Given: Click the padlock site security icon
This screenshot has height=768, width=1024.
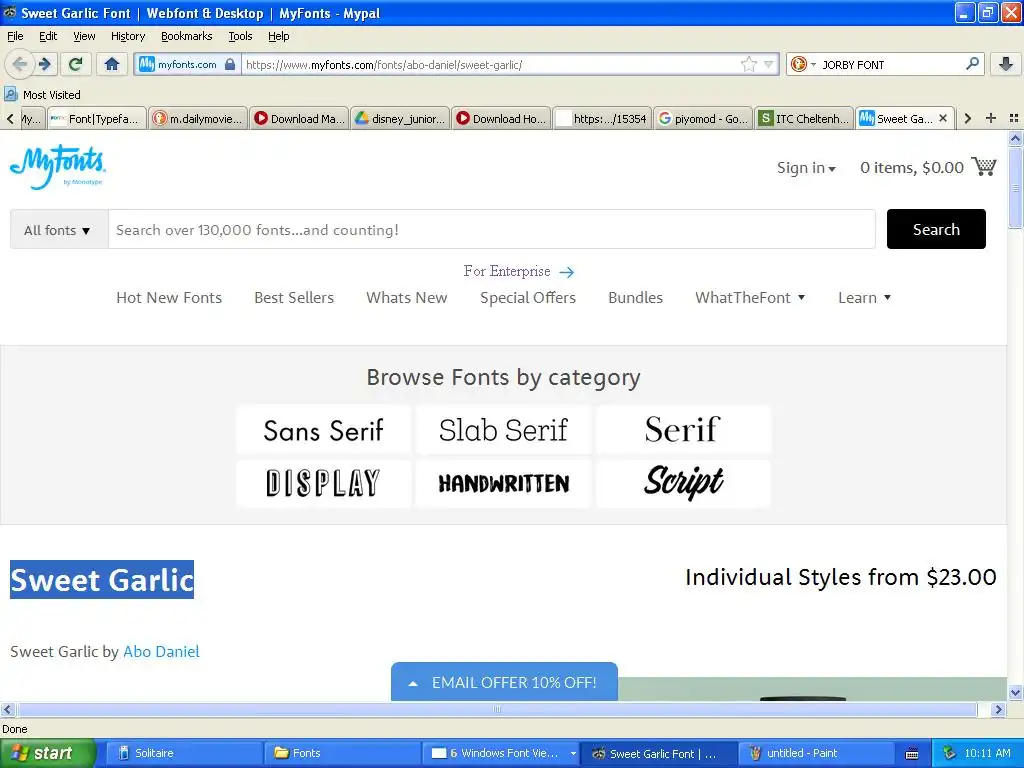Looking at the screenshot, I should click(x=230, y=64).
